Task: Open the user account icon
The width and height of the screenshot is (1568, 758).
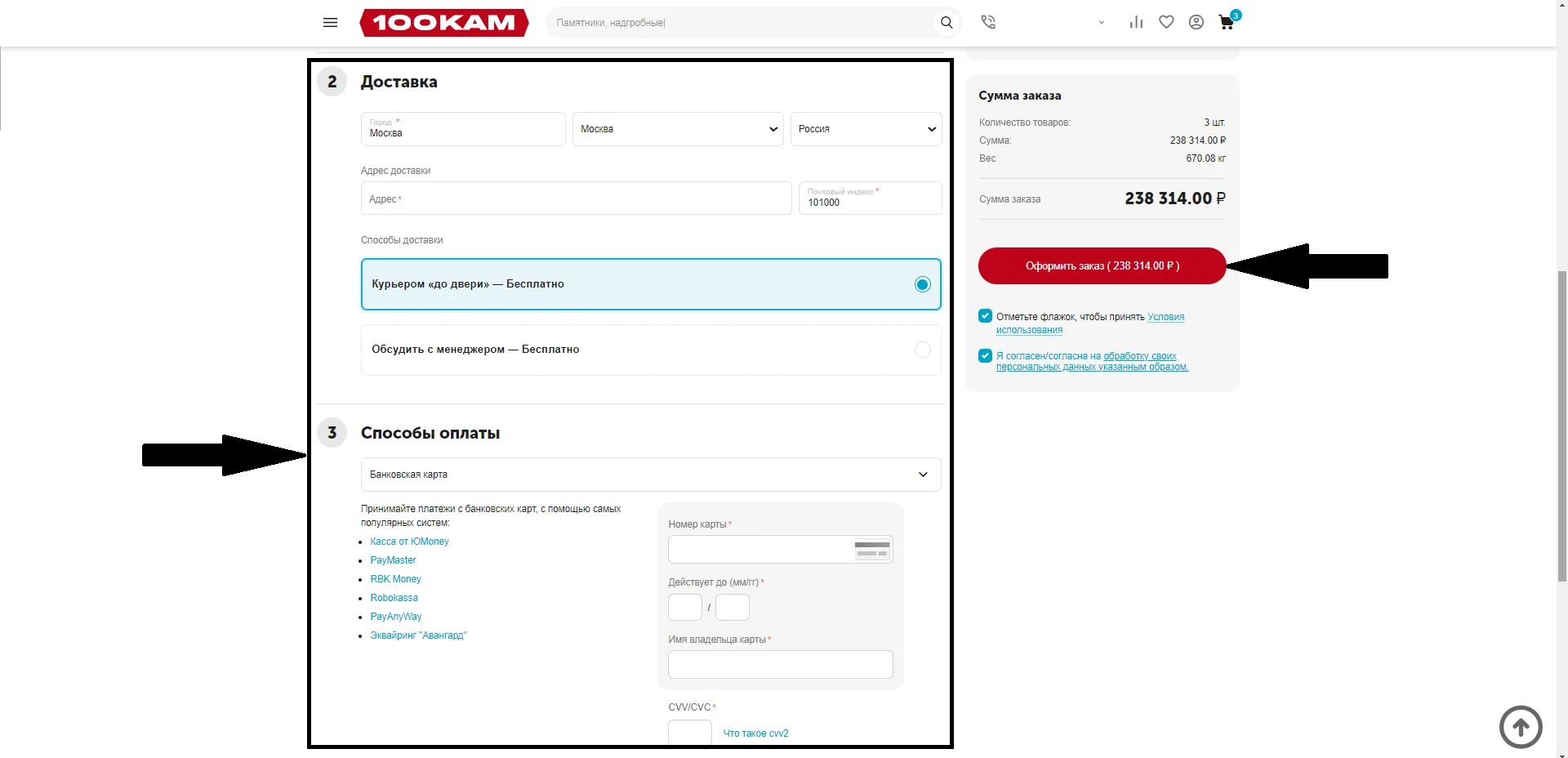Action: 1196,23
